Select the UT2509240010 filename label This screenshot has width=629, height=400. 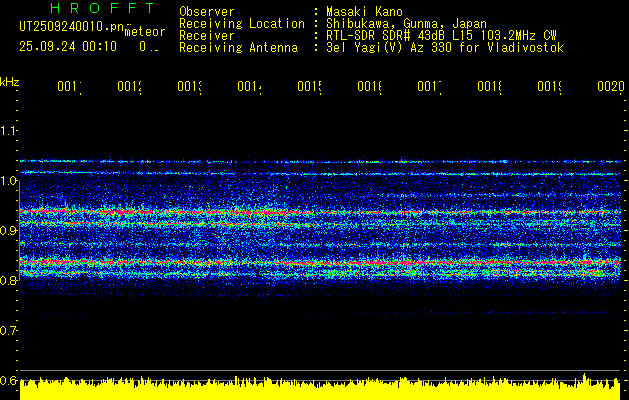click(69, 27)
